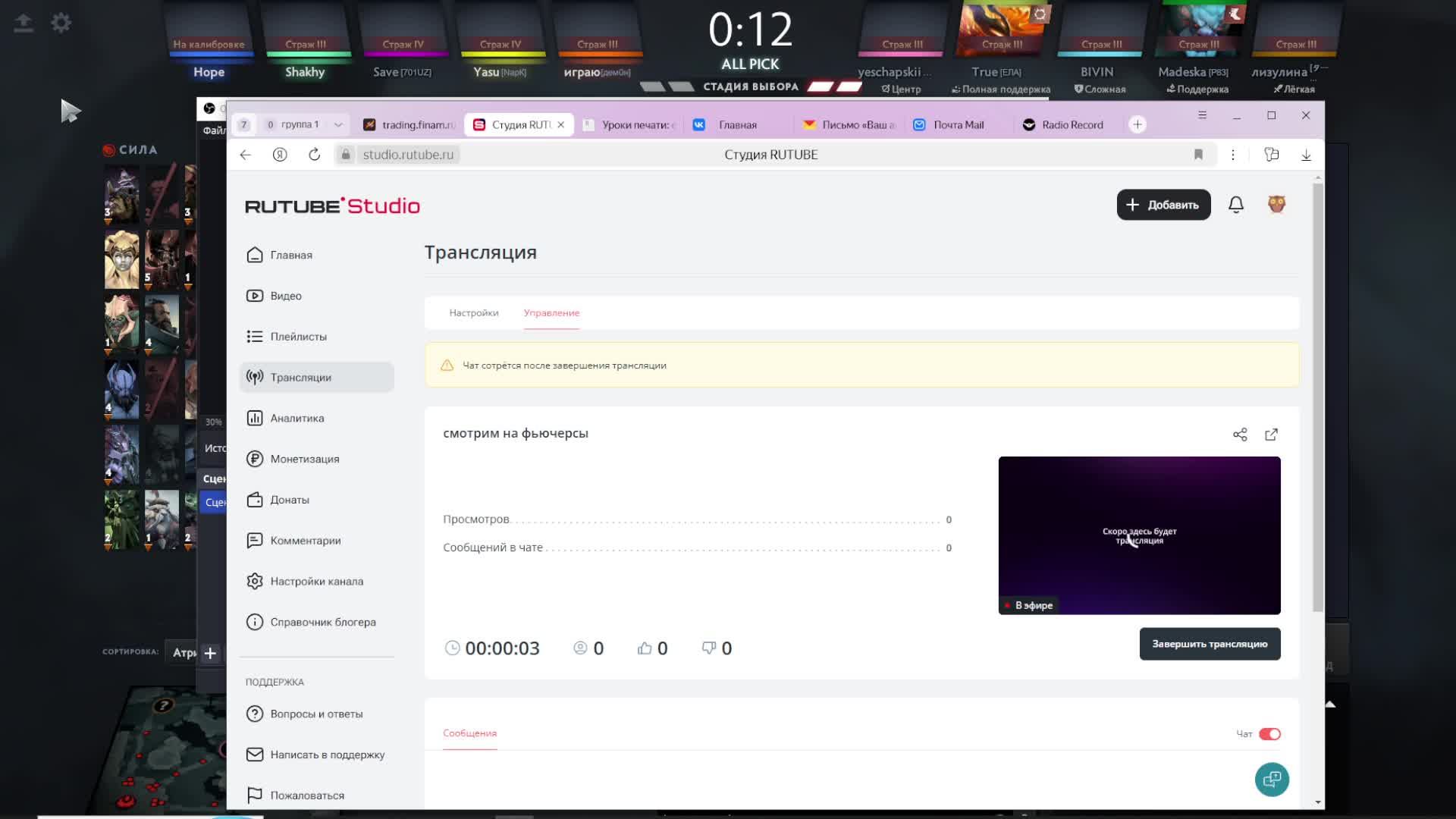Open stream in new window icon
Screen dimensions: 1456x819
pos(1272,435)
